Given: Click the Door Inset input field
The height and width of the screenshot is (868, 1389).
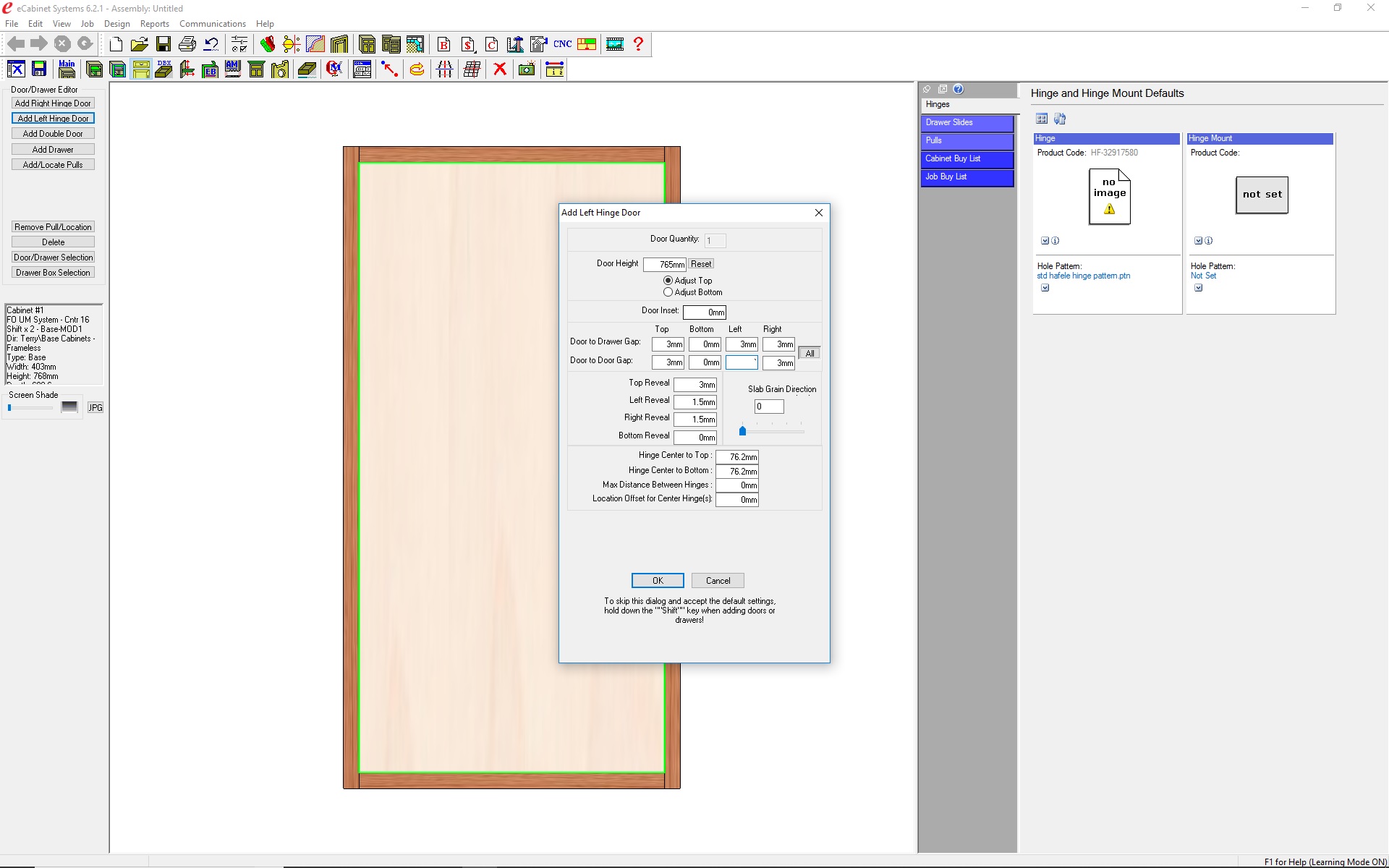Looking at the screenshot, I should [704, 312].
